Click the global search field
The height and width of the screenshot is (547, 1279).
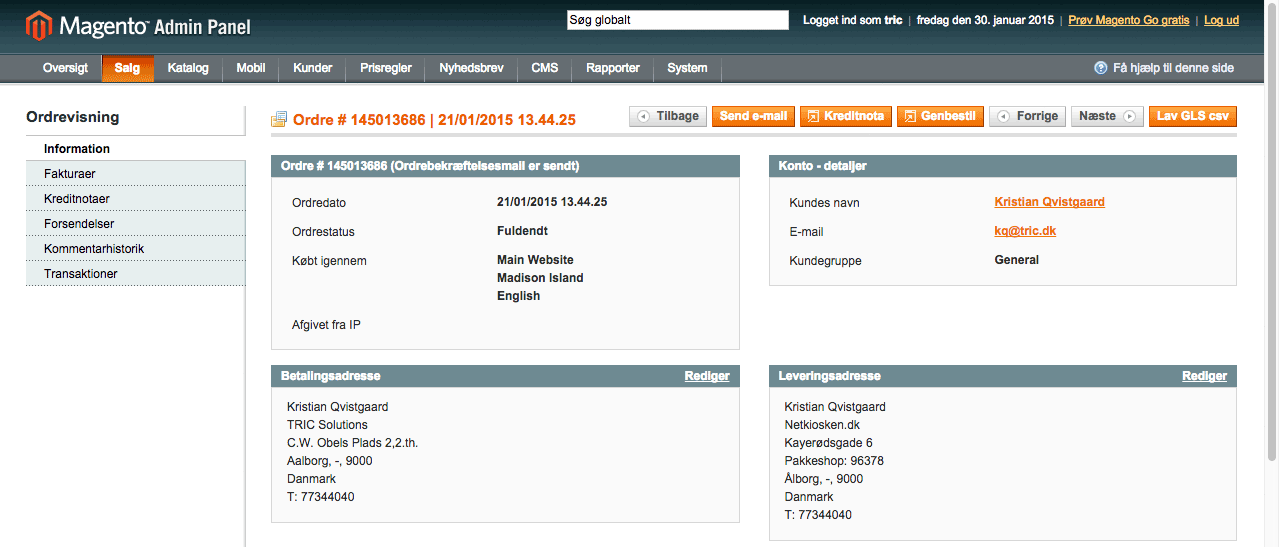677,20
